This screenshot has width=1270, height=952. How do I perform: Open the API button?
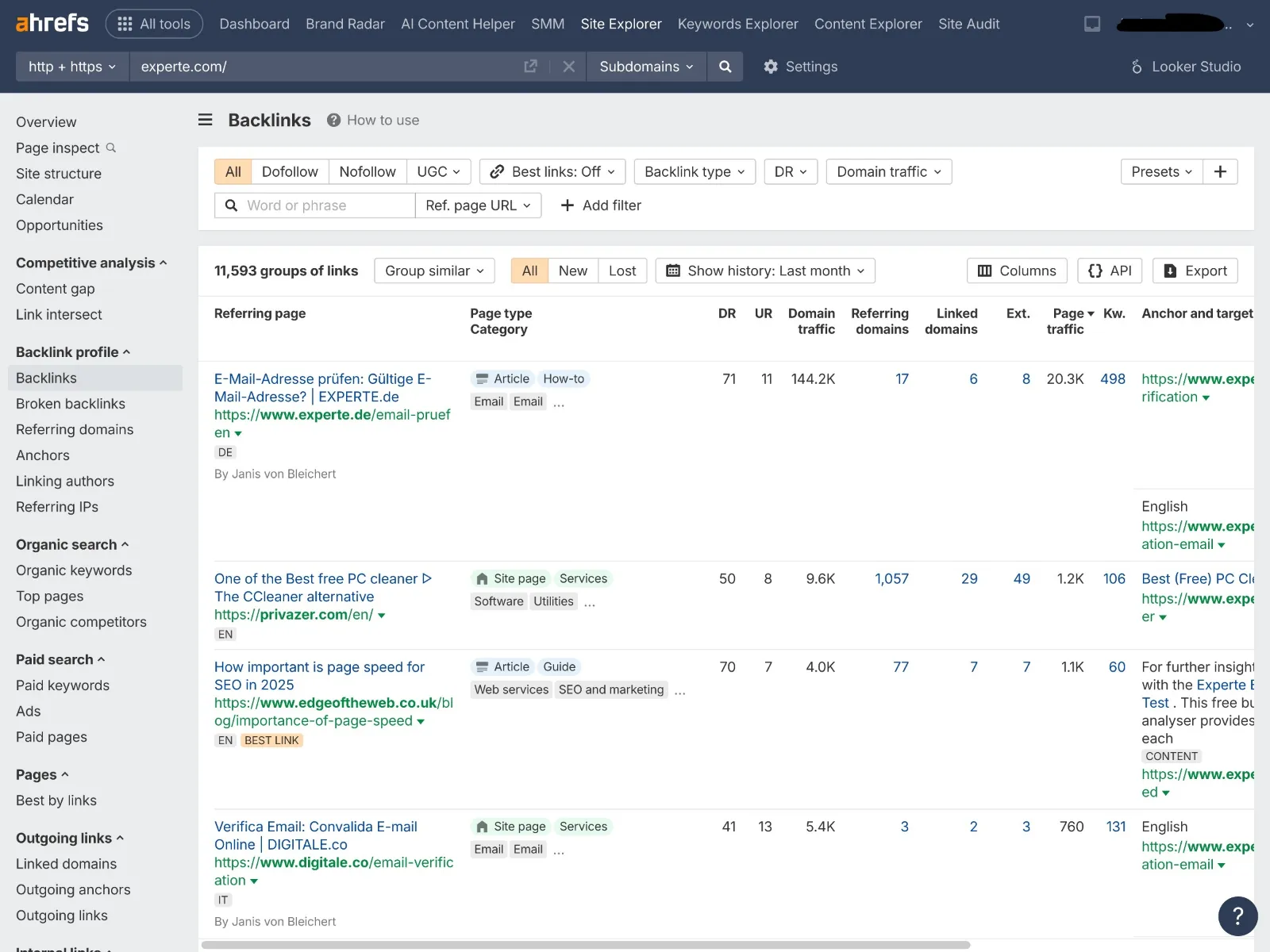(x=1110, y=271)
